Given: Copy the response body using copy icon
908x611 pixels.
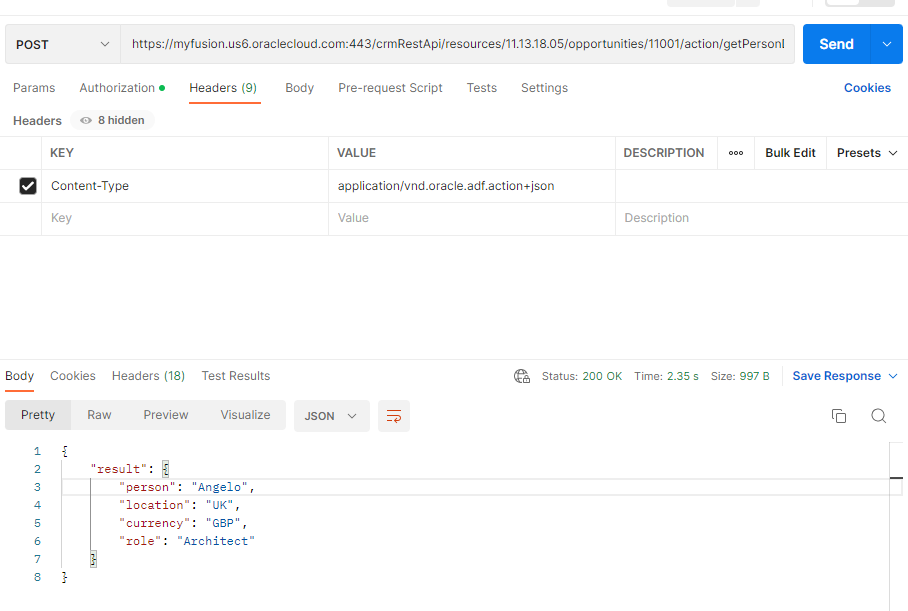Looking at the screenshot, I should [839, 416].
